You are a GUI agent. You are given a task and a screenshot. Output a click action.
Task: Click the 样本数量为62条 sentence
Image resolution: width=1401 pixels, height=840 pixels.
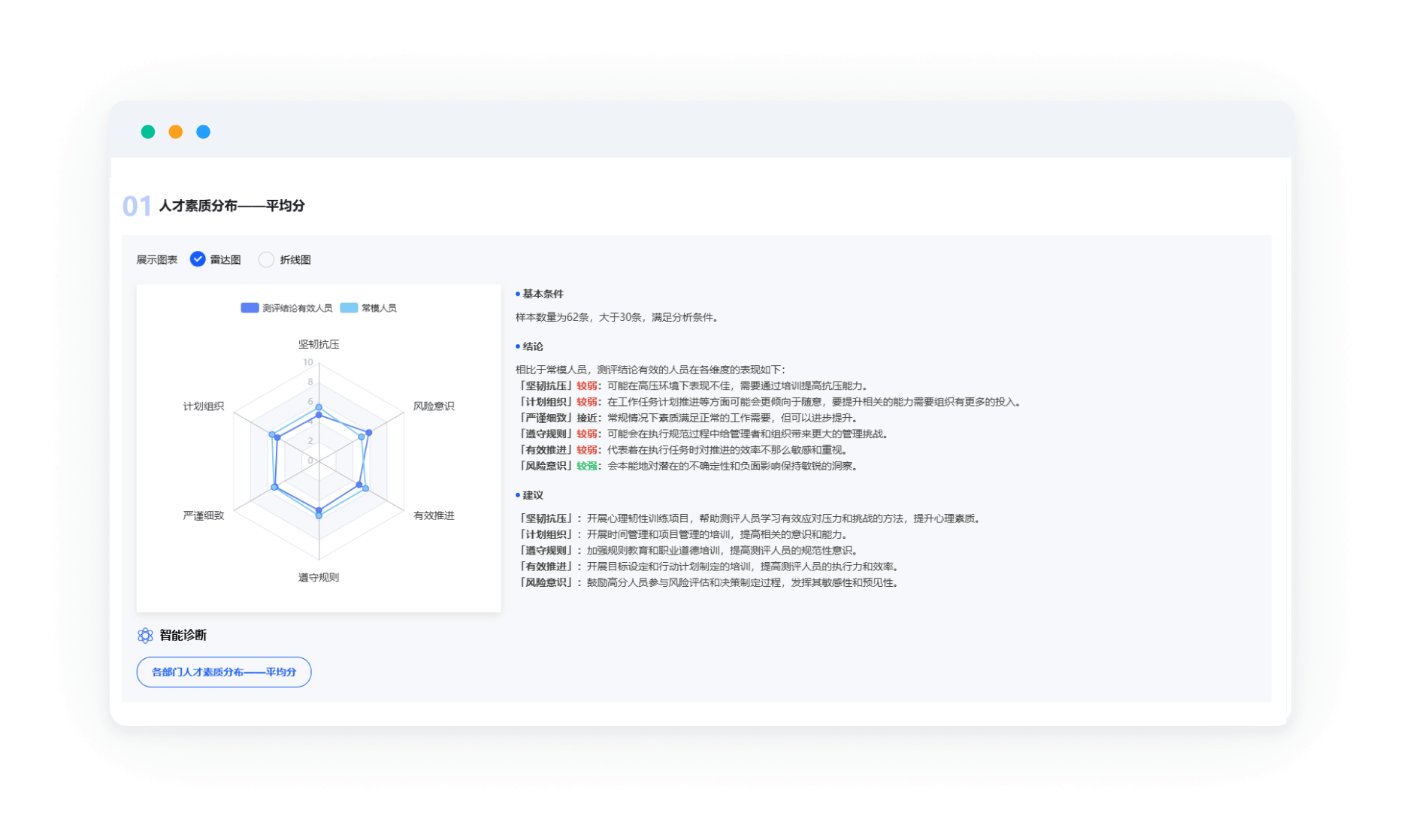(x=619, y=317)
